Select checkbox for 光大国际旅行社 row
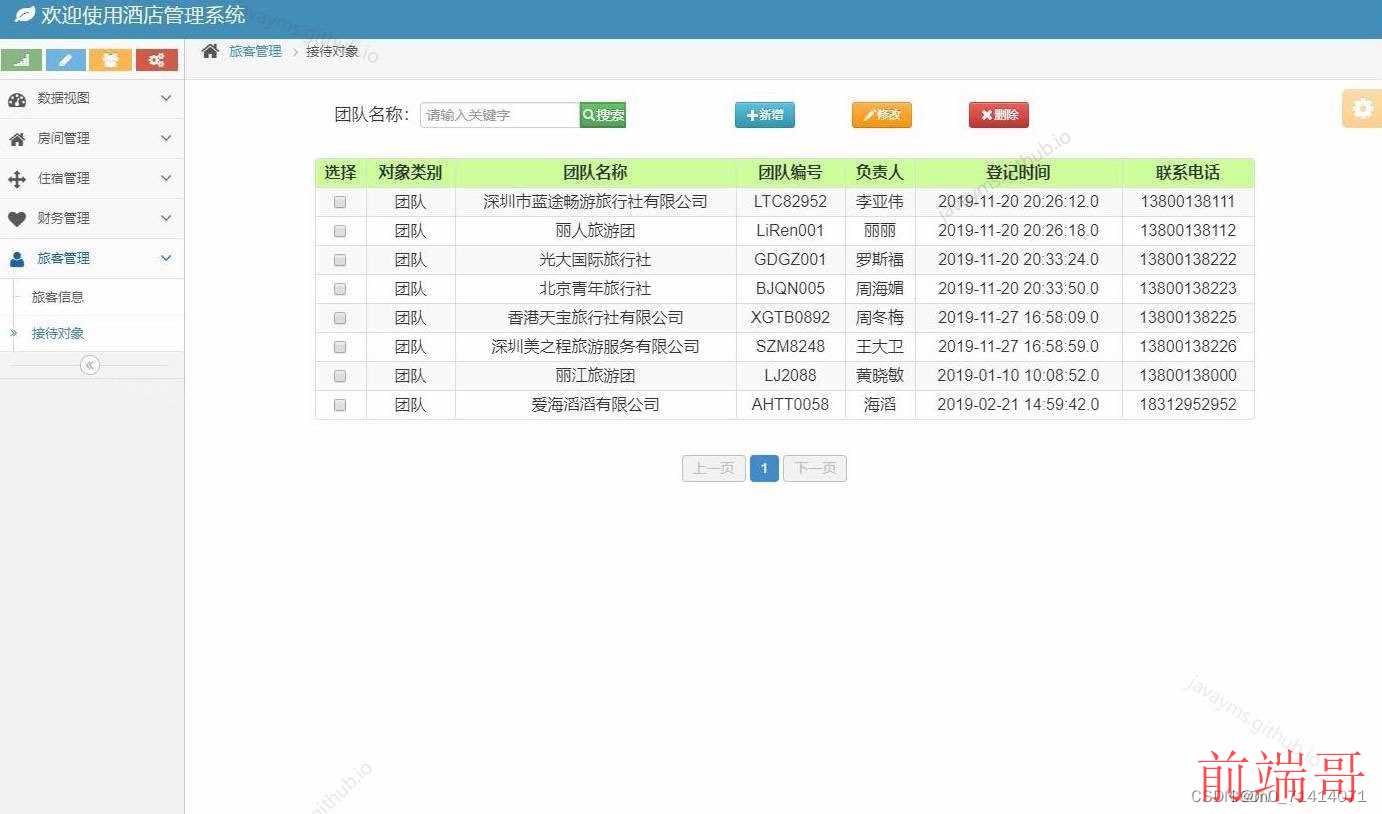 tap(340, 260)
